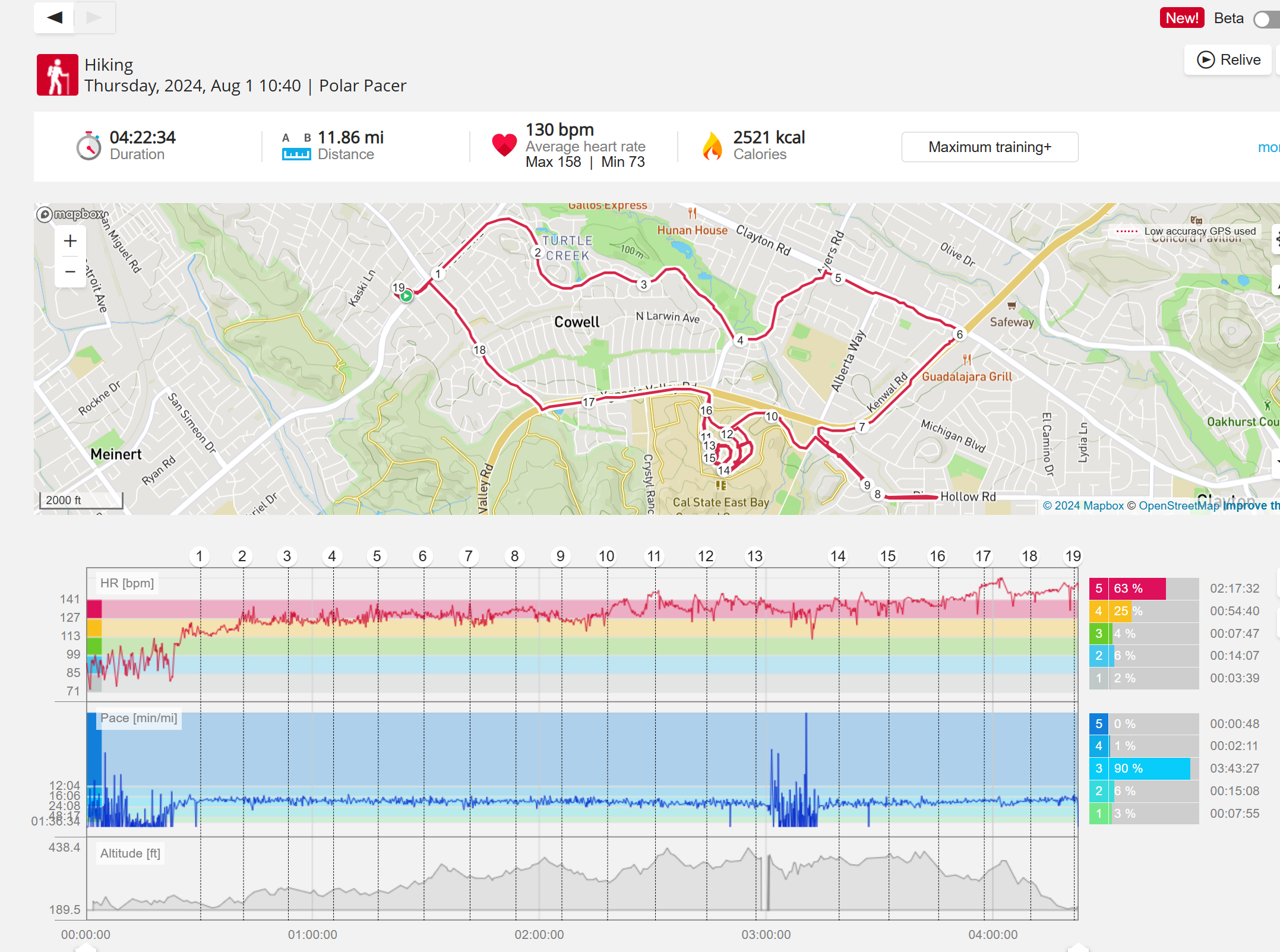Select lap marker 14 above graph
This screenshot has width=1280, height=952.
point(837,556)
